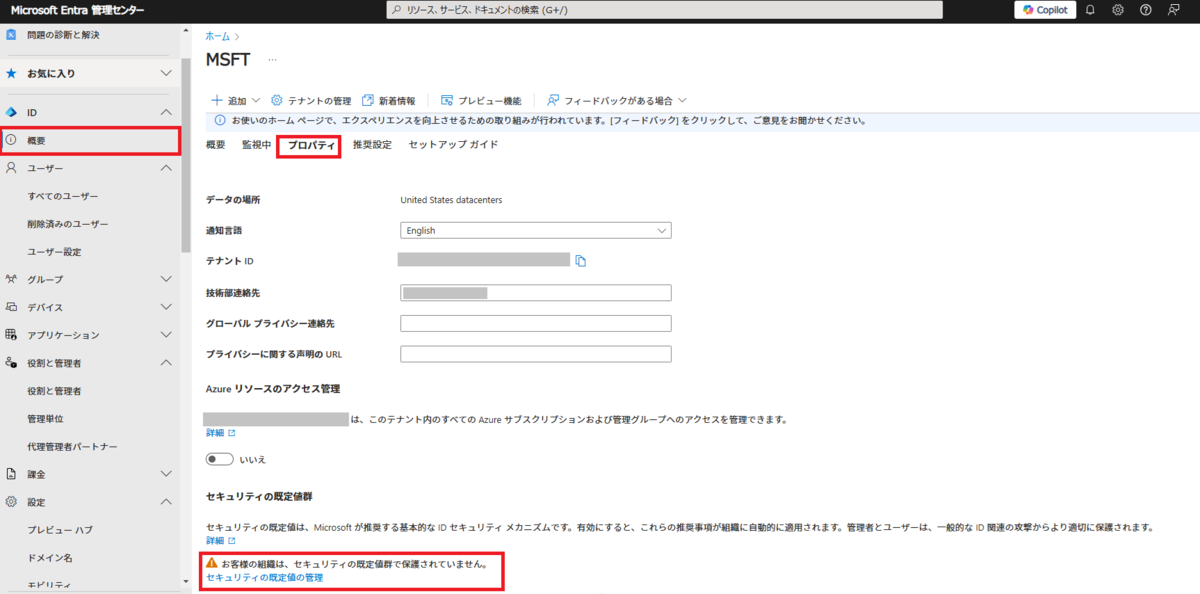Open the settings gear in top bar
The height and width of the screenshot is (594, 1200).
pyautogui.click(x=1118, y=10)
